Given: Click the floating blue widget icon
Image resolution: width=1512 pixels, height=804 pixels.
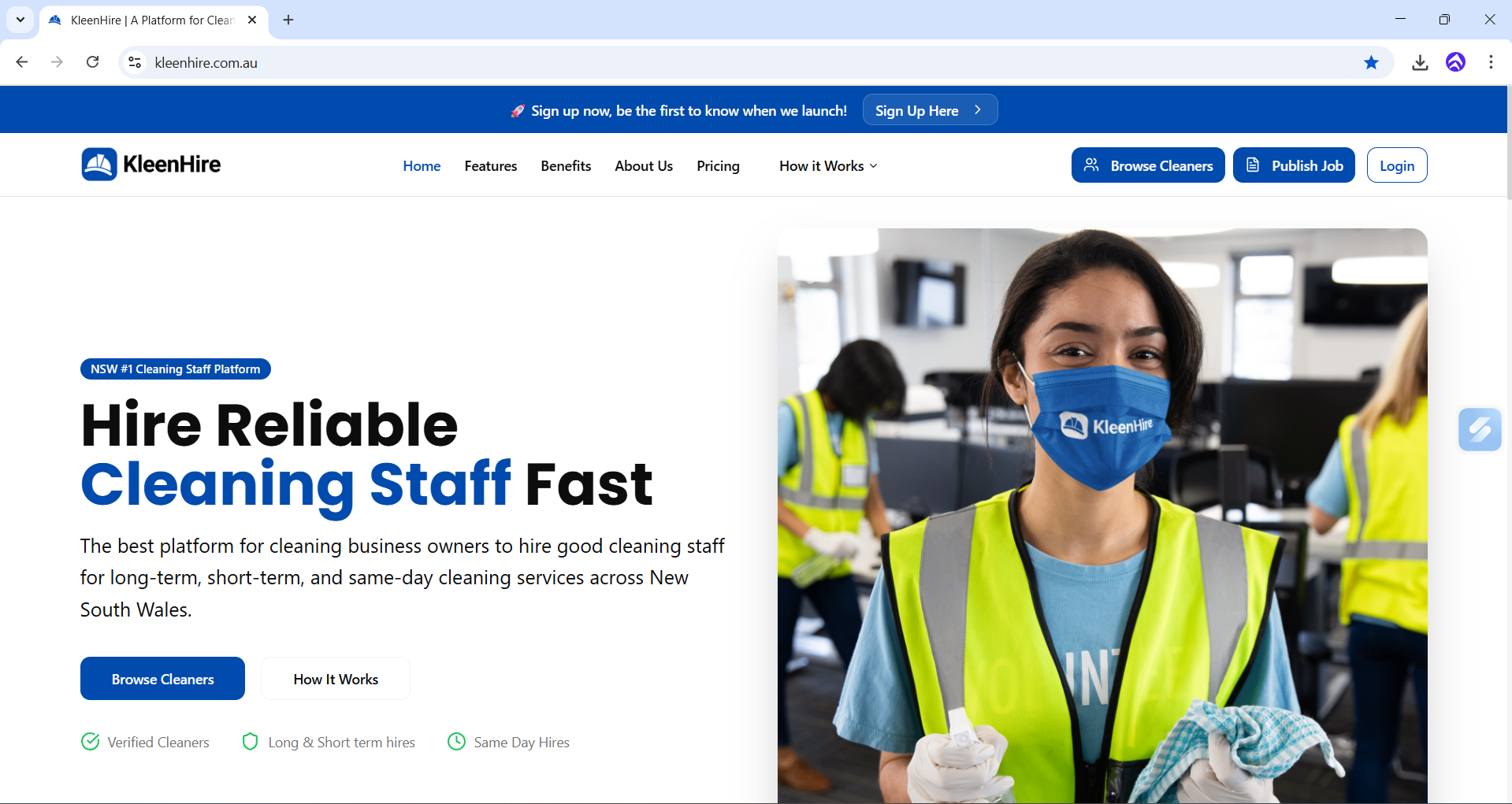Looking at the screenshot, I should click(1479, 429).
